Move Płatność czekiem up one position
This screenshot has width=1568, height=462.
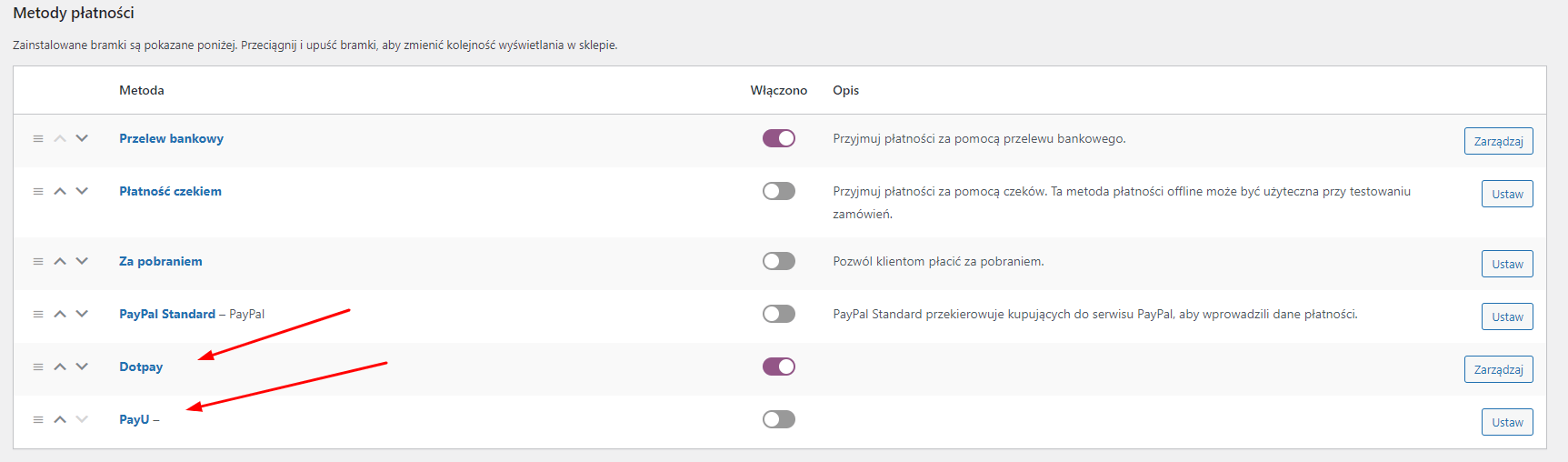click(60, 191)
